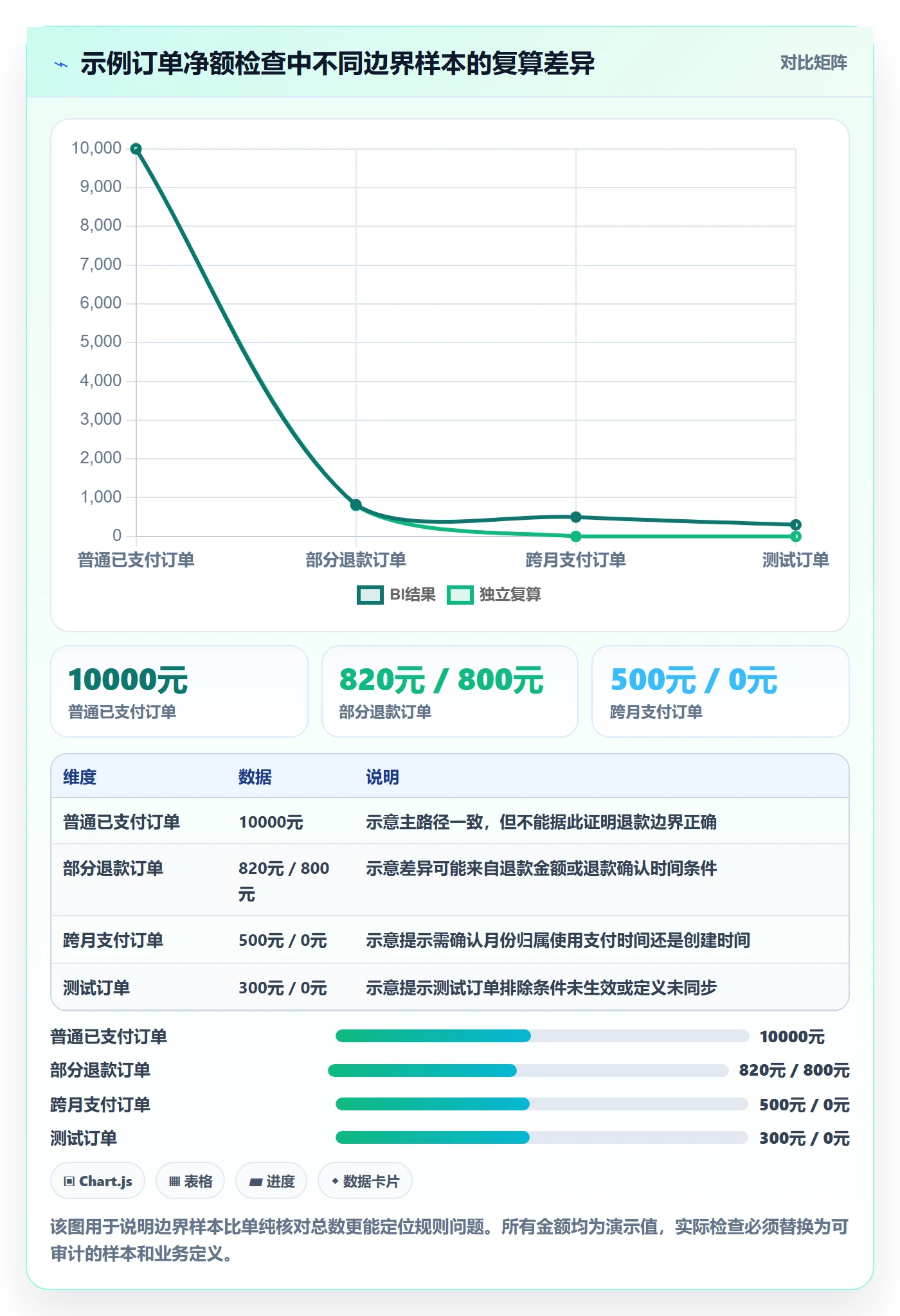Select the Chart.js chip
Image resolution: width=900 pixels, height=1316 pixels.
pos(98,1181)
